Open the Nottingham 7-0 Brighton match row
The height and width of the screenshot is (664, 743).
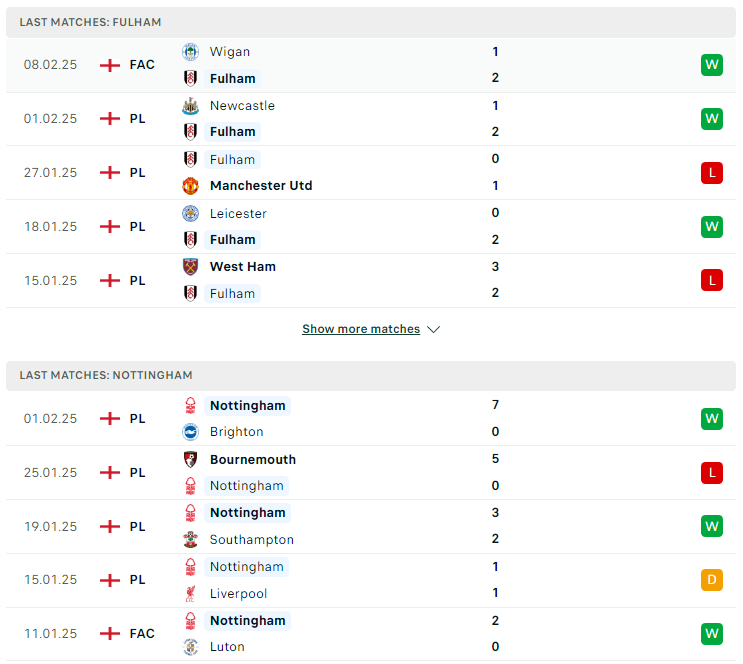(371, 418)
